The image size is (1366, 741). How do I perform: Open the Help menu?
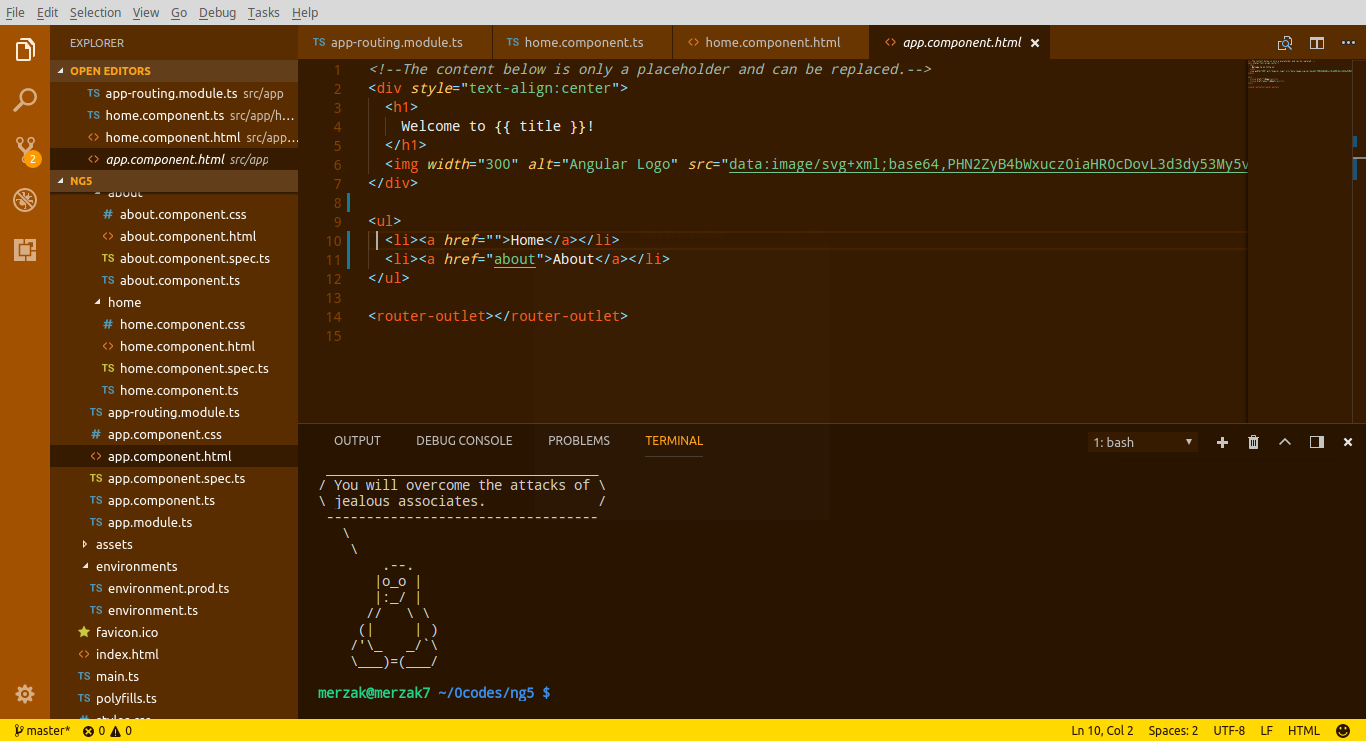pyautogui.click(x=305, y=12)
